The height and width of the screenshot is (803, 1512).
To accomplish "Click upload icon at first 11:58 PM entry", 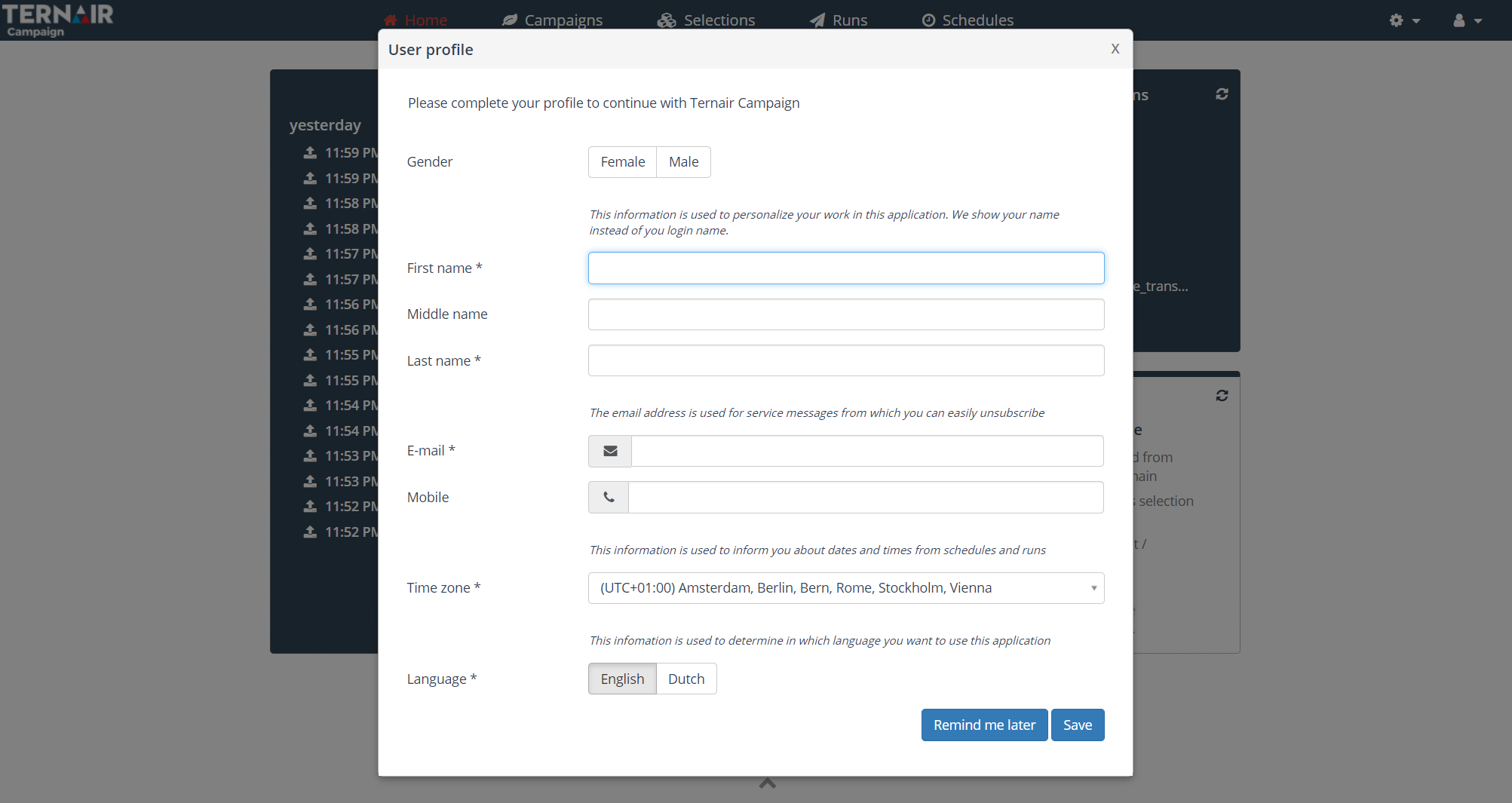I will 310,203.
